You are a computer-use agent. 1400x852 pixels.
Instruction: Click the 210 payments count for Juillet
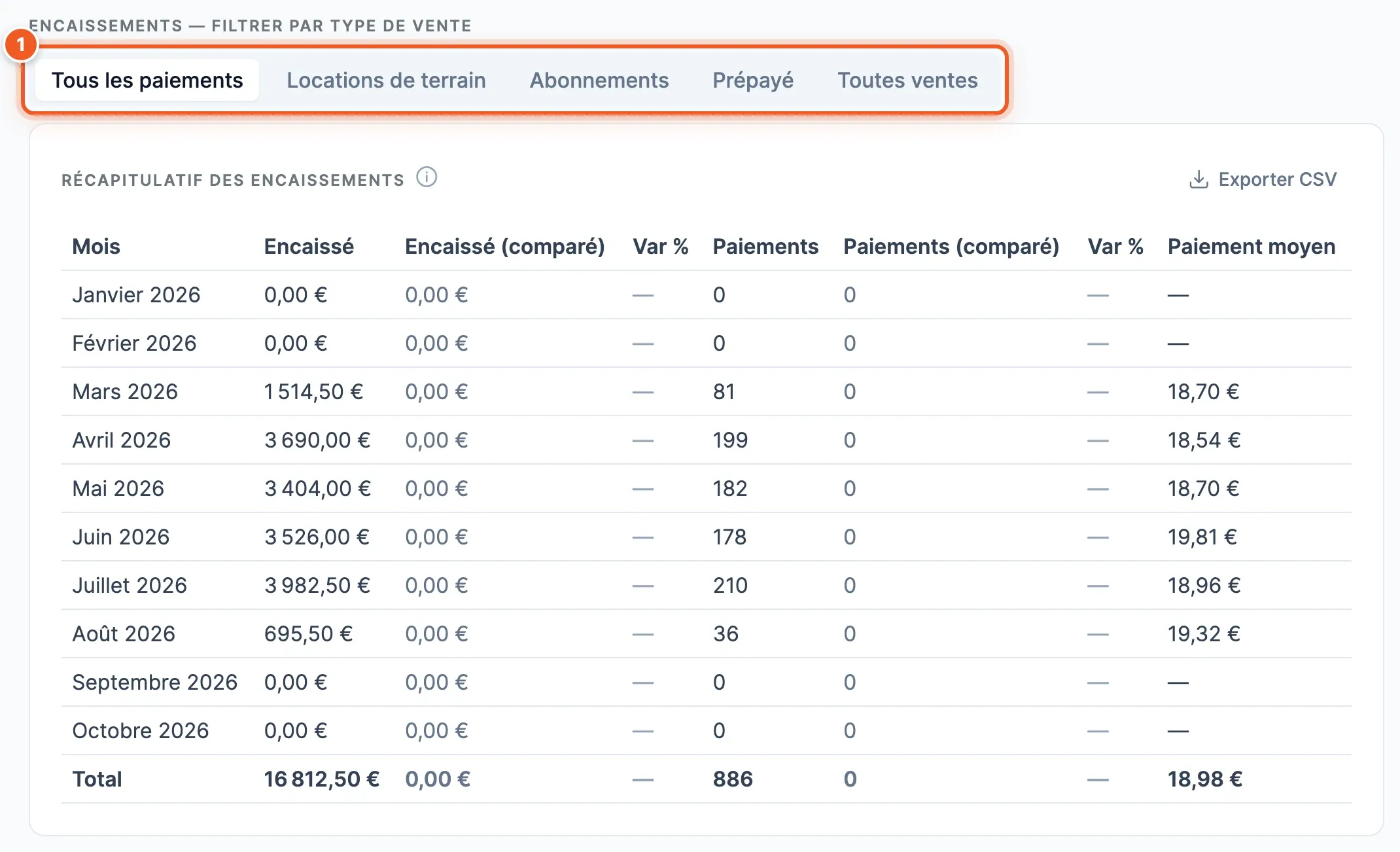click(x=730, y=585)
